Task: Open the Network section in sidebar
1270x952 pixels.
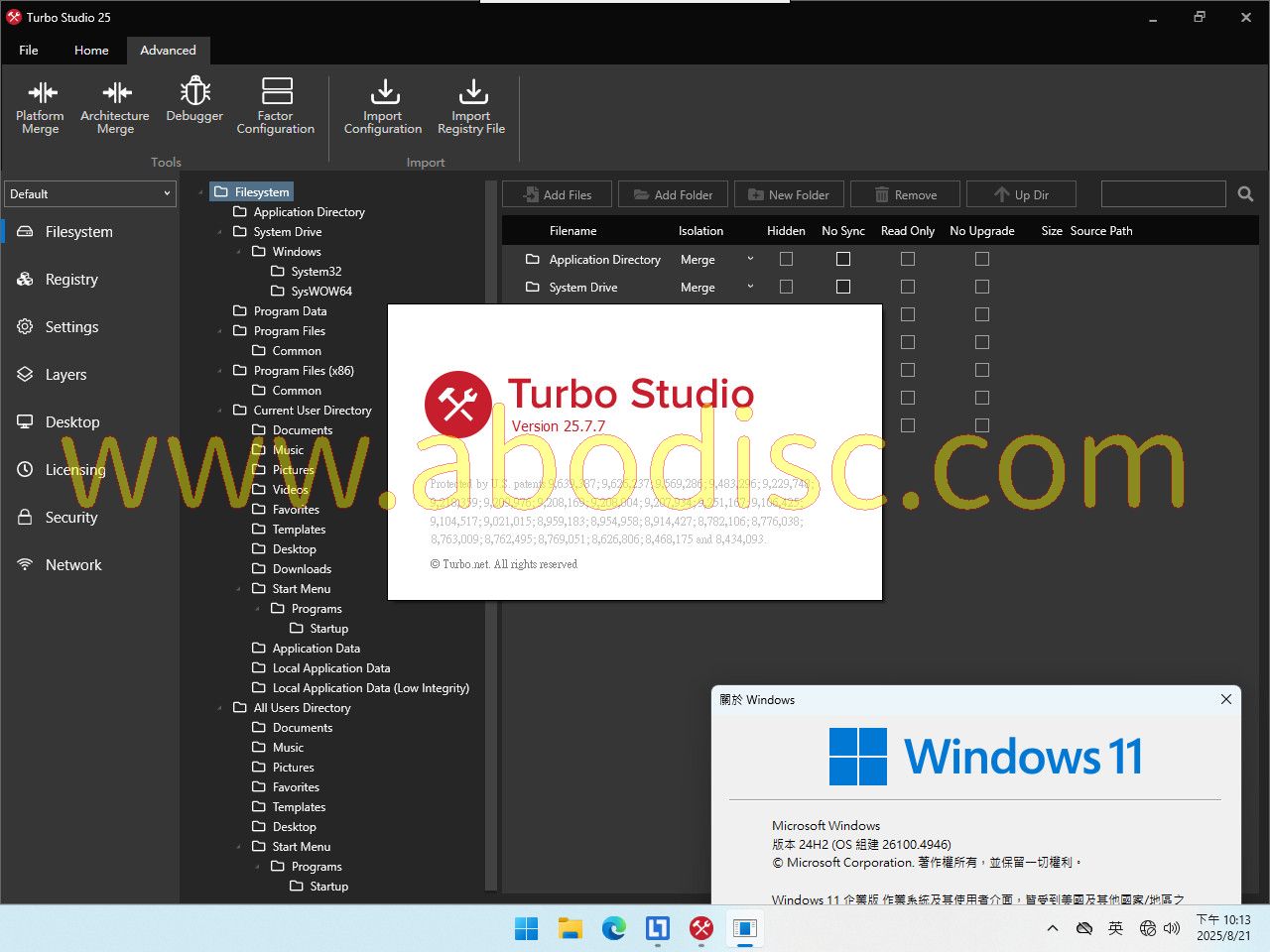Action: [x=73, y=565]
